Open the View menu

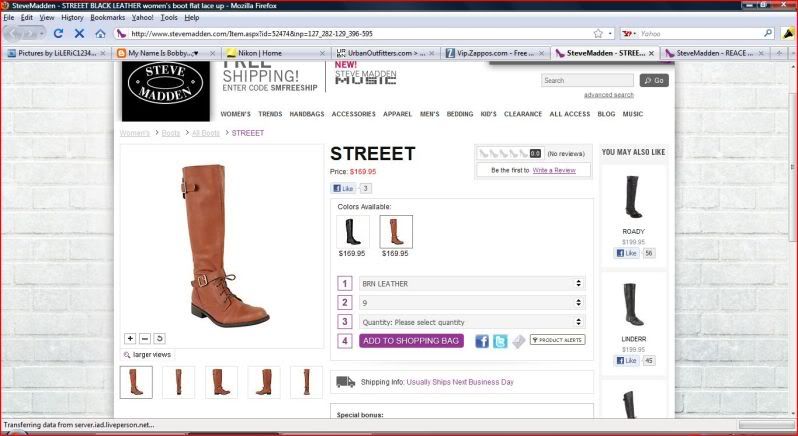tap(47, 17)
